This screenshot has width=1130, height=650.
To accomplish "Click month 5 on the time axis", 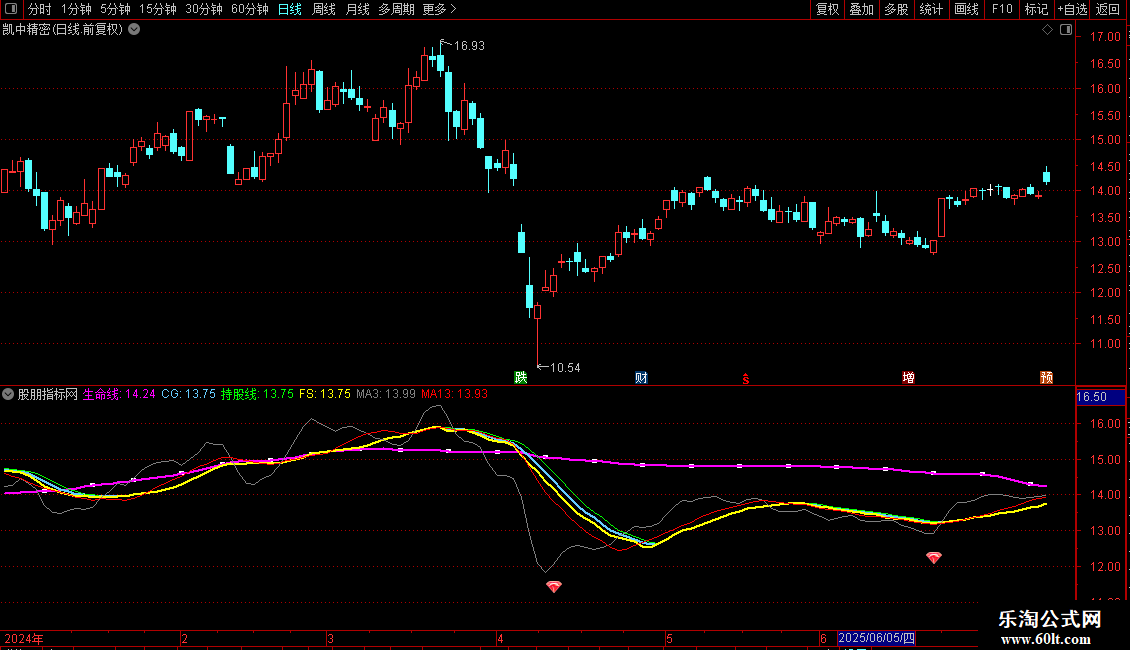I will pos(669,638).
